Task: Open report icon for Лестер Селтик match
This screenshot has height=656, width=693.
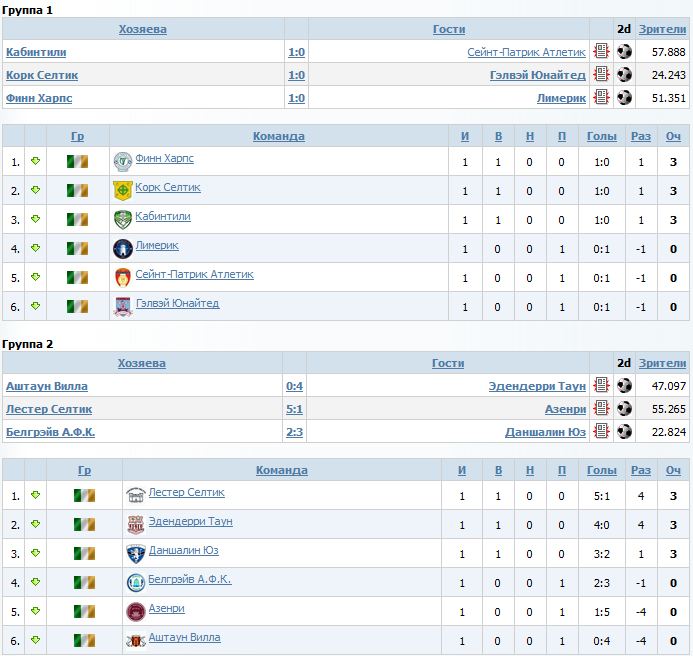Action: coord(601,408)
